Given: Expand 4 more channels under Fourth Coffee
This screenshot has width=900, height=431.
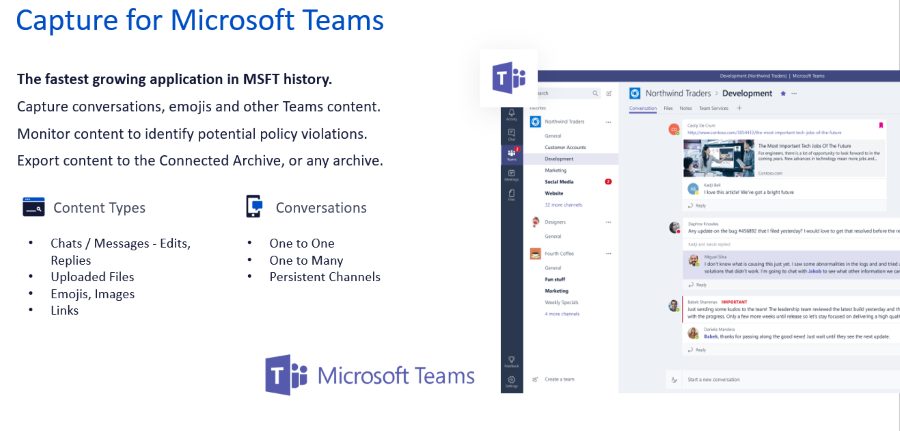Looking at the screenshot, I should tap(562, 314).
